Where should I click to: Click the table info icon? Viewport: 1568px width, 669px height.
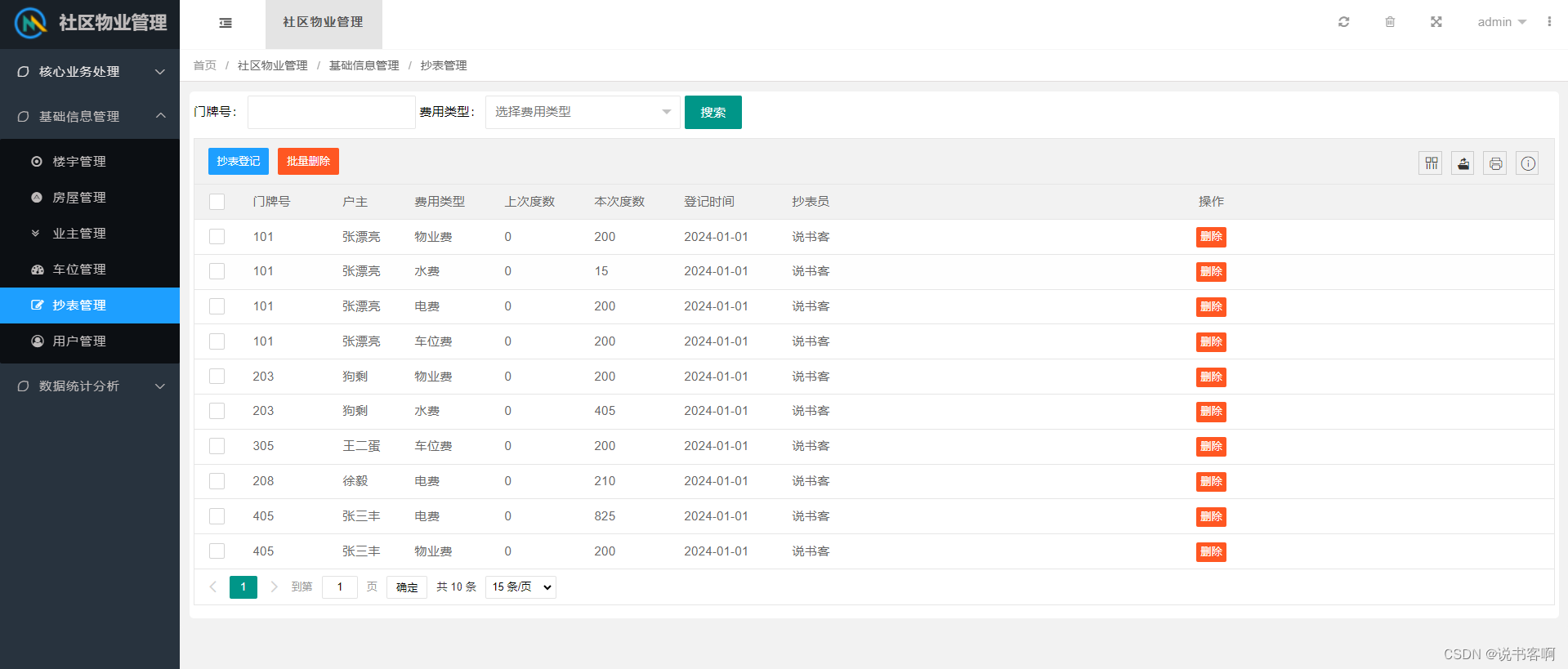tap(1528, 163)
